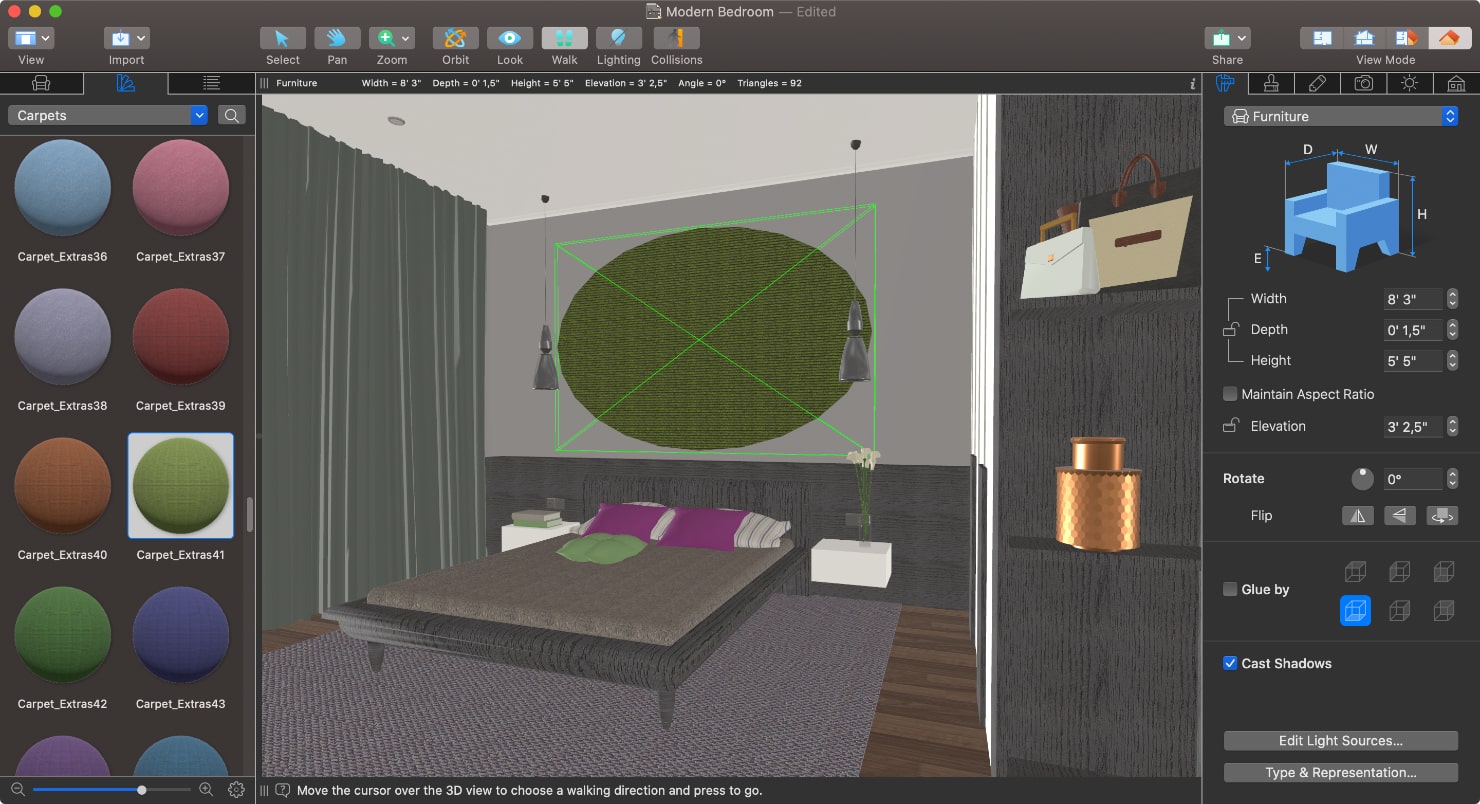1480x804 pixels.
Task: Switch to 2D floor plan view mode
Action: coord(1322,38)
